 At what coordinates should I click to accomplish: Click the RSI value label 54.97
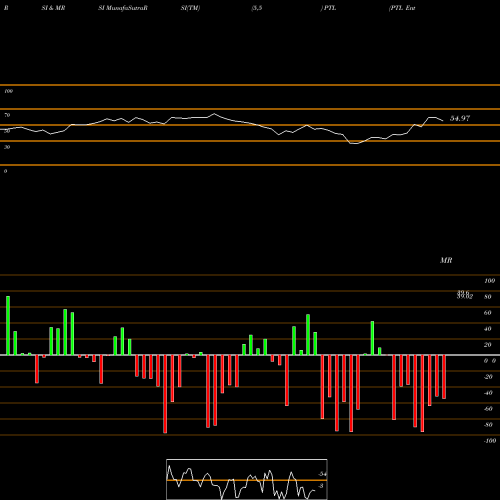click(x=460, y=118)
